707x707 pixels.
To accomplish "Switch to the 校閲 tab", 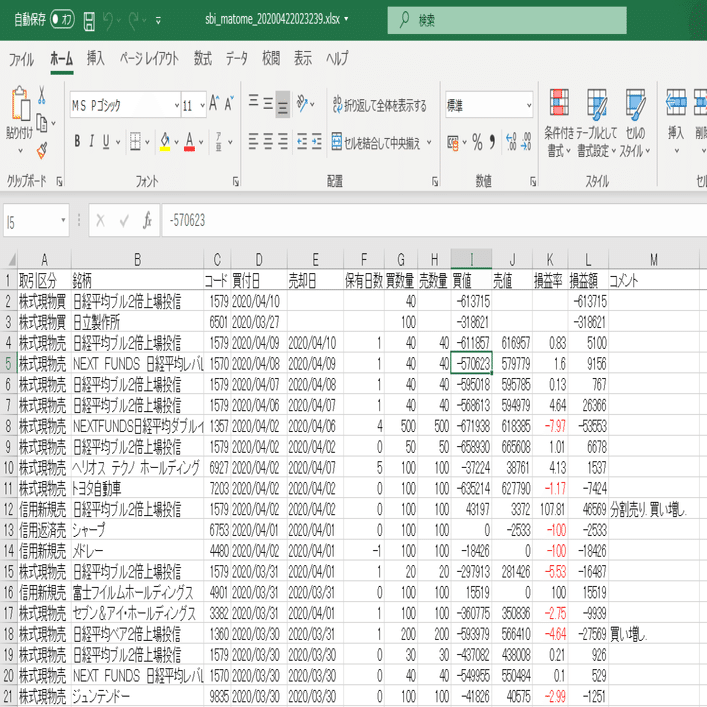I will click(x=271, y=58).
